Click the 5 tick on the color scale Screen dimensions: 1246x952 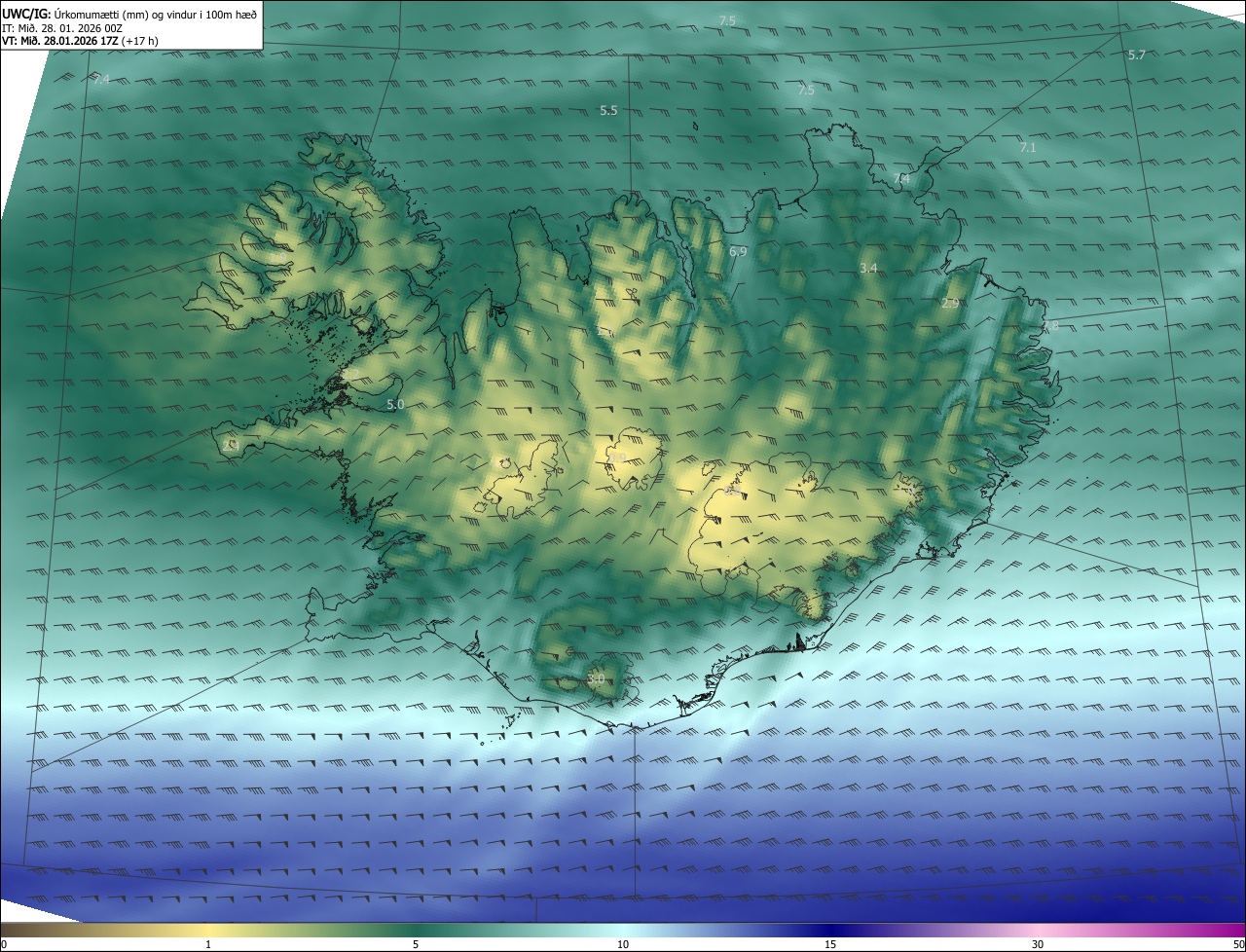(x=416, y=944)
